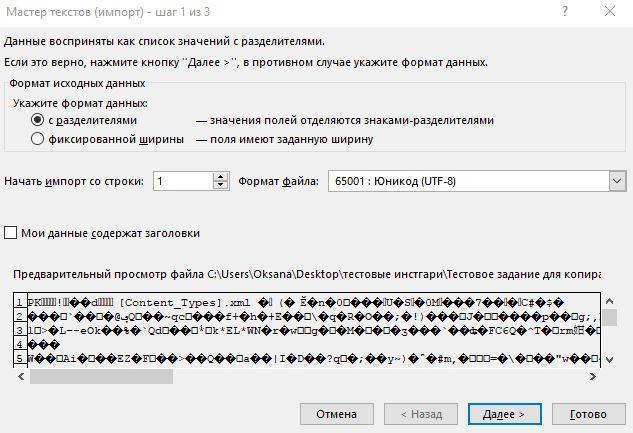Select the "с разделителями" radio button
Screen dimensions: 633x433
[x=38, y=120]
